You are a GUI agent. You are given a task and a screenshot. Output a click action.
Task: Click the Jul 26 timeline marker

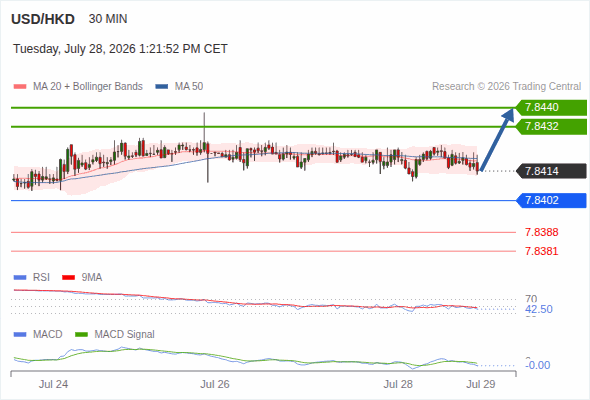pyautogui.click(x=215, y=384)
